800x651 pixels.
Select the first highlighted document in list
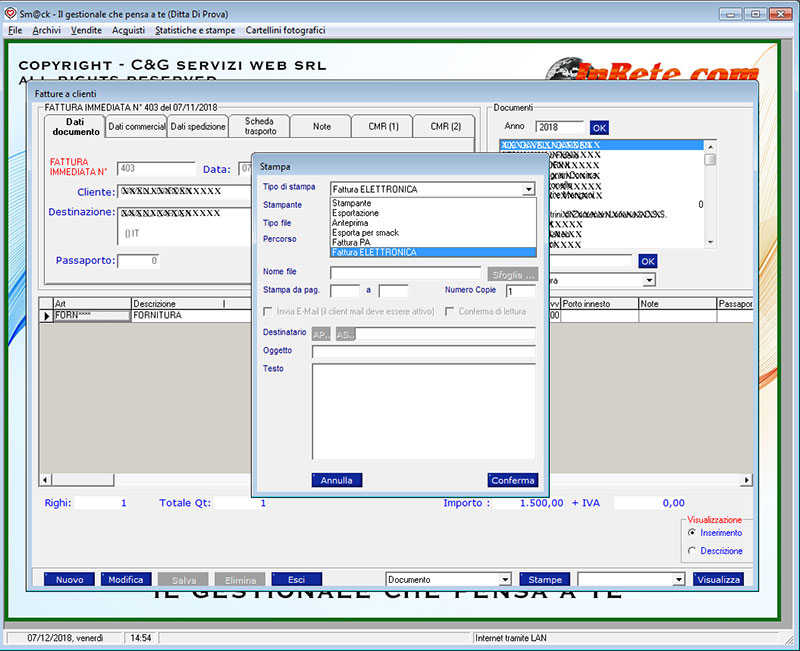point(602,145)
